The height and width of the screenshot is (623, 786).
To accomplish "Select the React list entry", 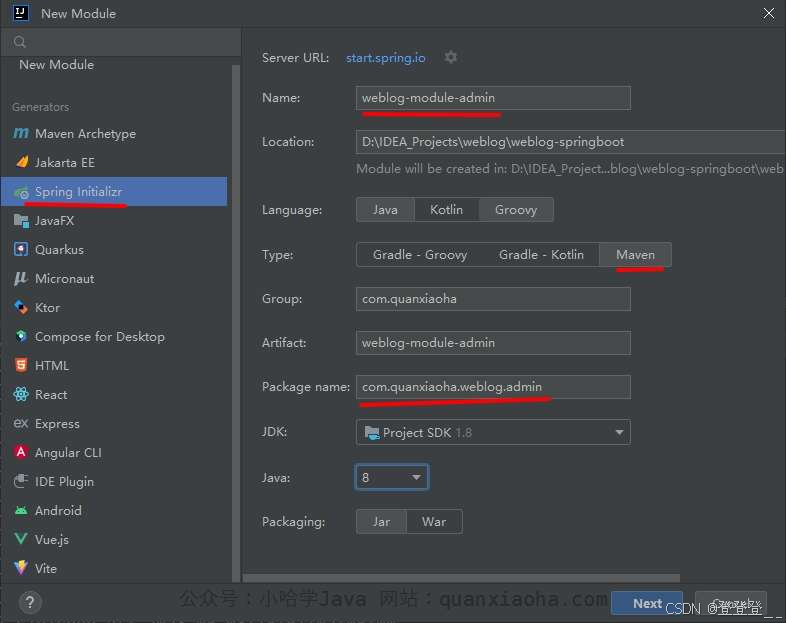I will (114, 394).
